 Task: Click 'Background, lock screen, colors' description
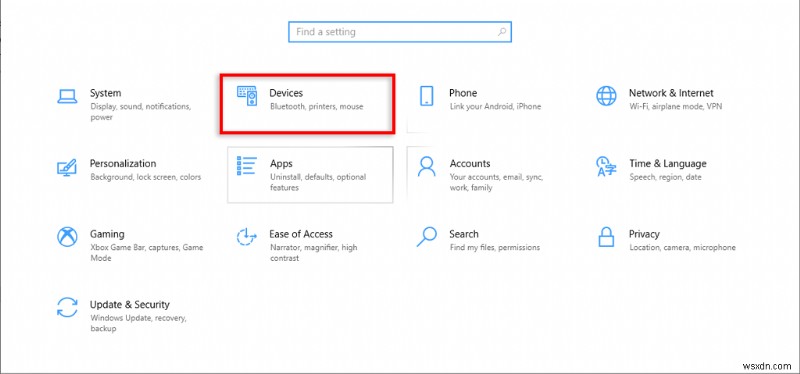pos(145,177)
